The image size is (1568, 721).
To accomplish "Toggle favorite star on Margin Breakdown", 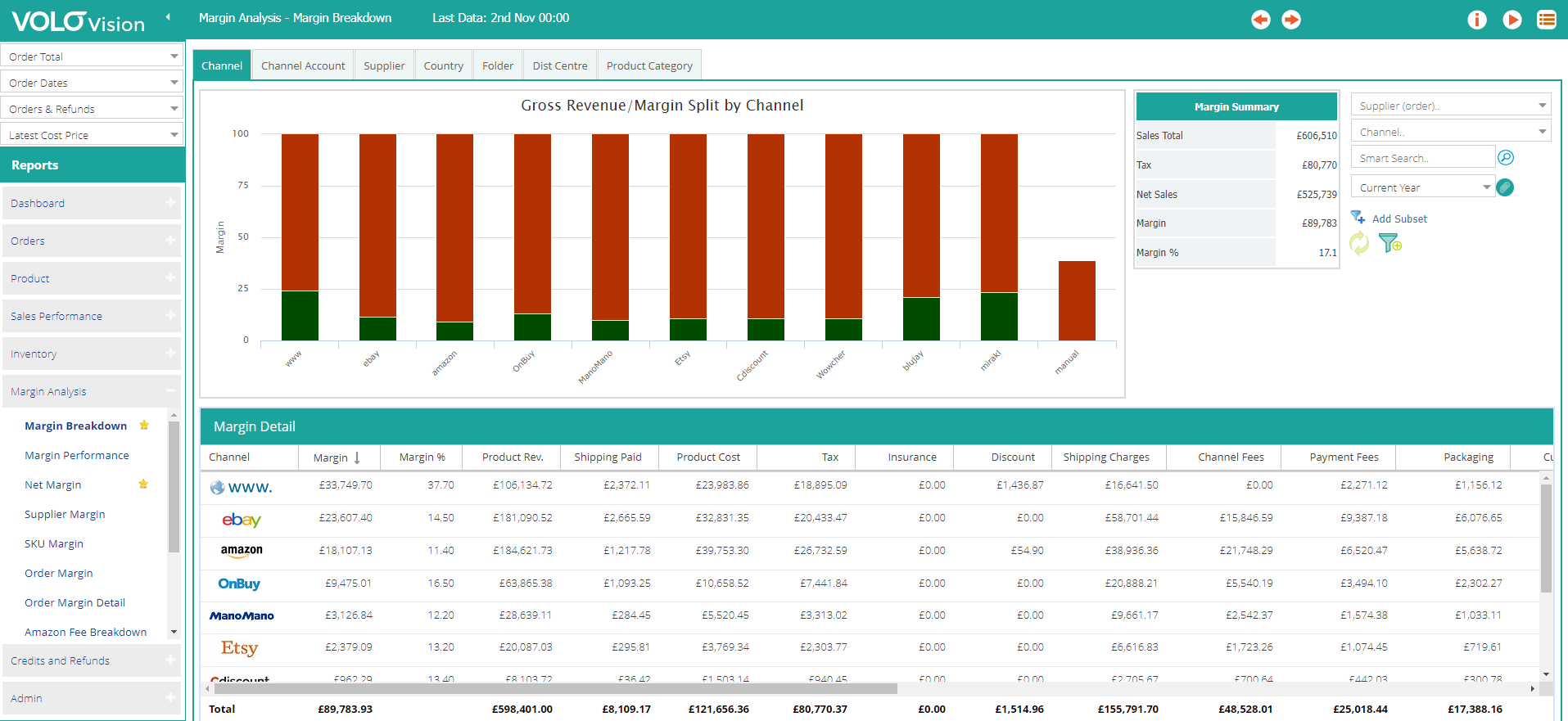I will [144, 426].
